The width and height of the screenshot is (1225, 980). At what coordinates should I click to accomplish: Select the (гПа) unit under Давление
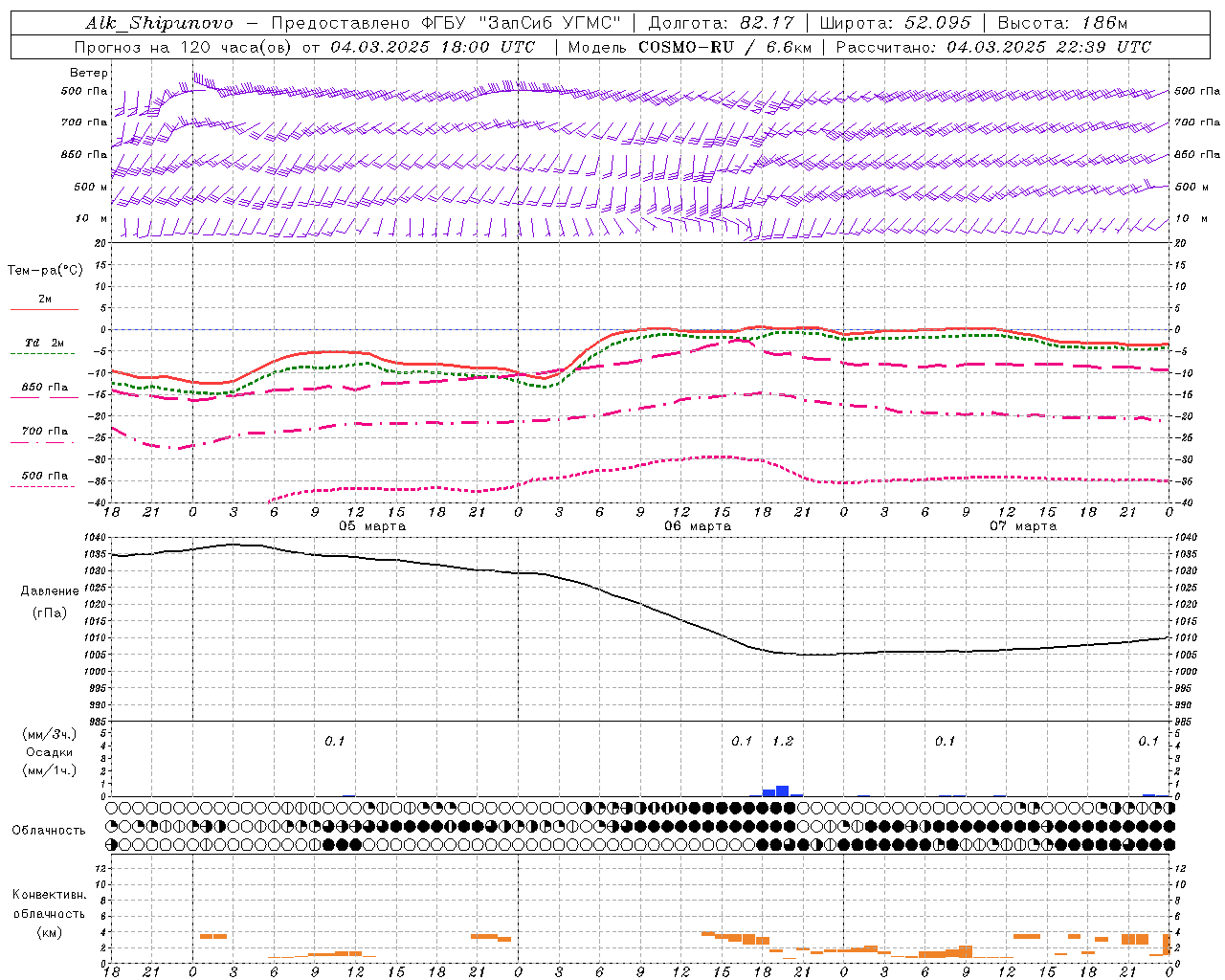[x=49, y=612]
